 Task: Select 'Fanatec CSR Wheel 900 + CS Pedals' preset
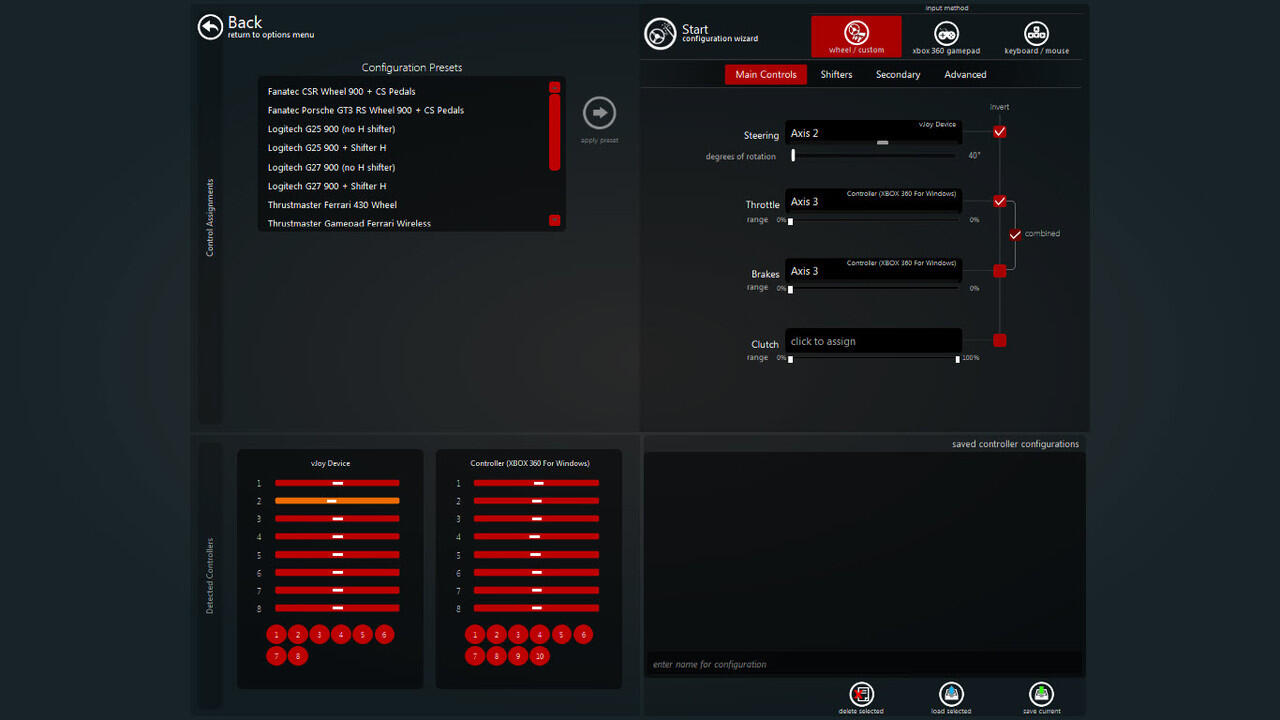click(341, 91)
